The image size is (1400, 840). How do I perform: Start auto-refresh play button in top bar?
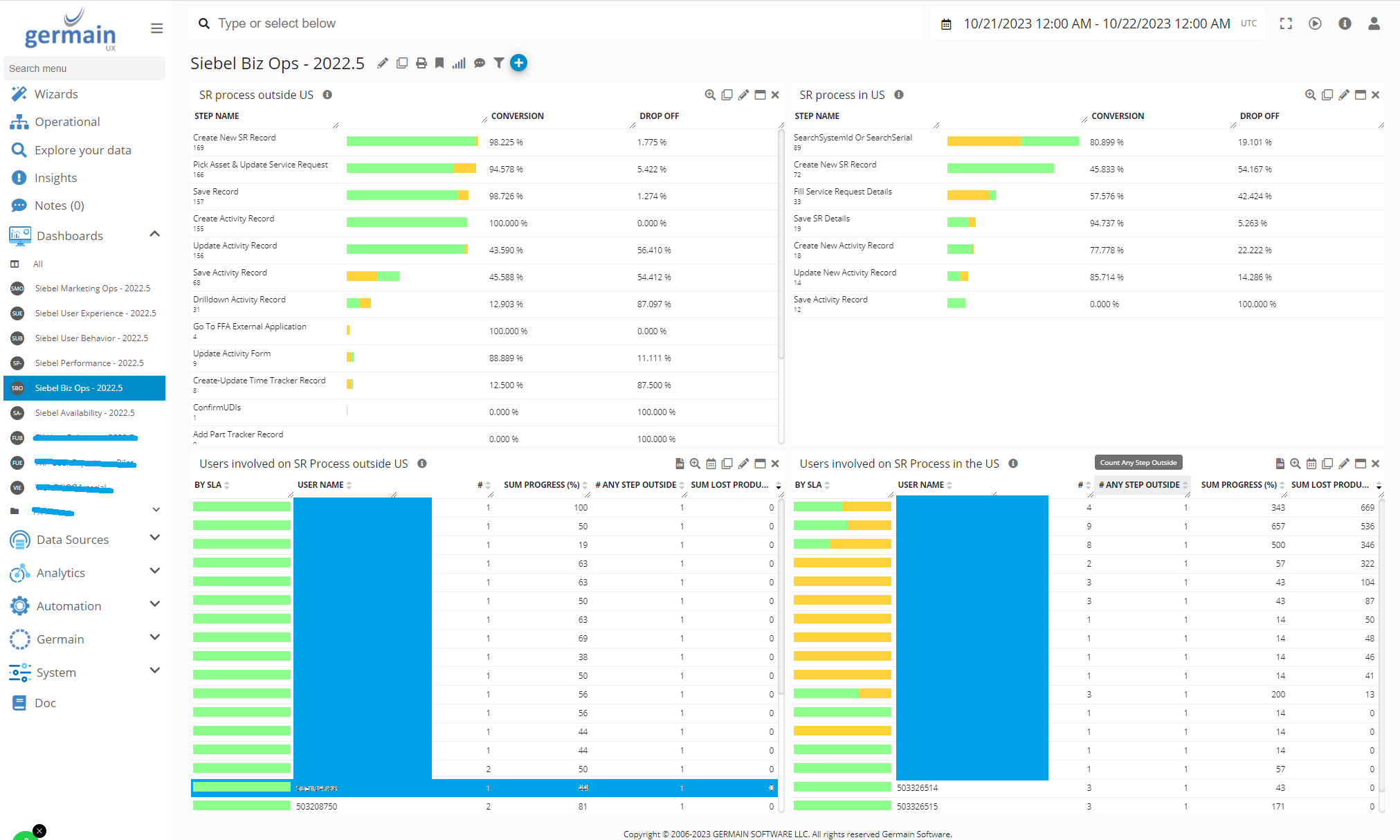(x=1315, y=24)
